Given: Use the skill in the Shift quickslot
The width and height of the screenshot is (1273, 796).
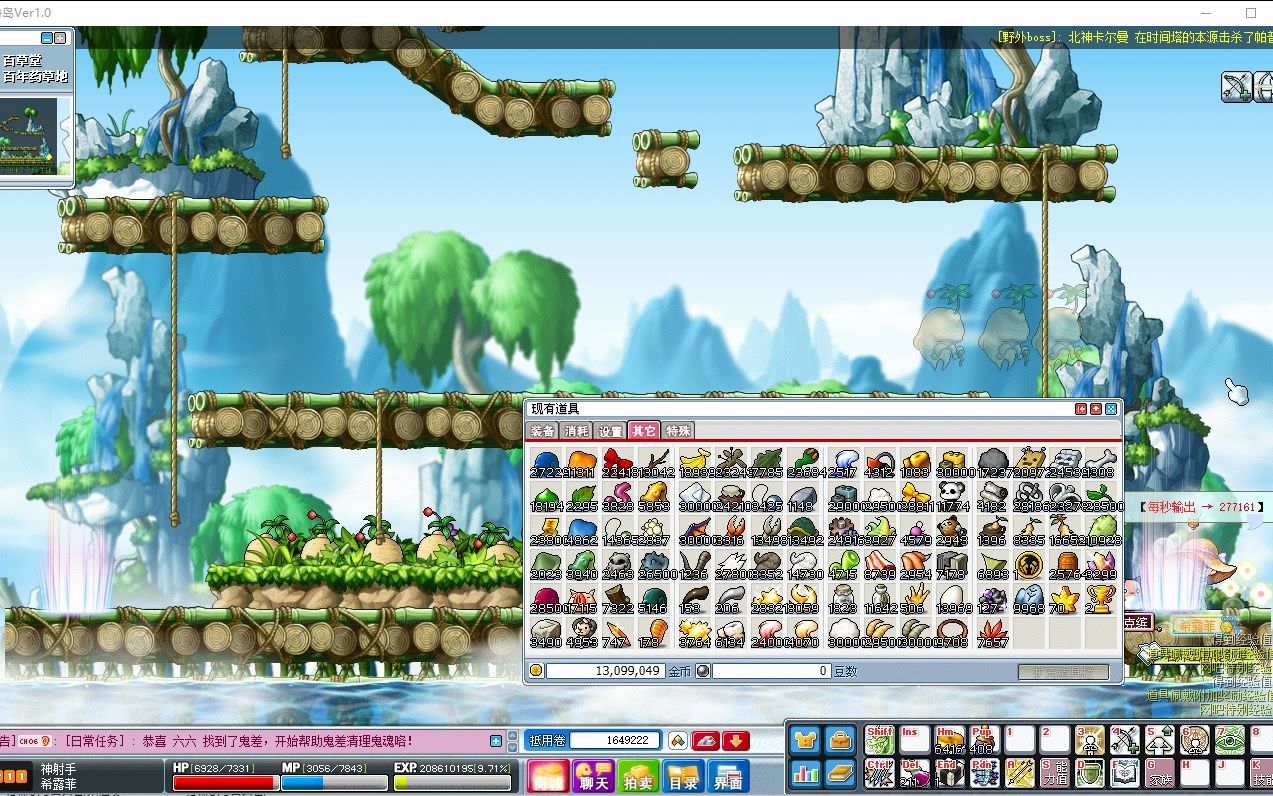Looking at the screenshot, I should pos(880,740).
